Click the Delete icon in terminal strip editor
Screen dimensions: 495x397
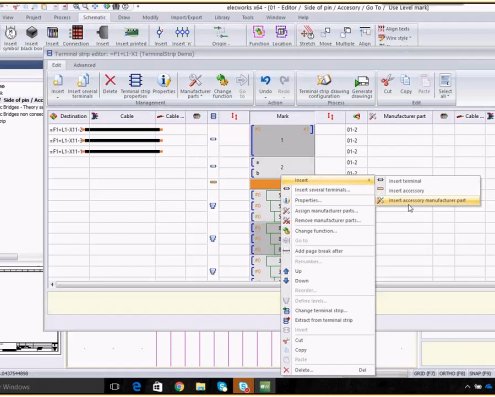coord(110,81)
